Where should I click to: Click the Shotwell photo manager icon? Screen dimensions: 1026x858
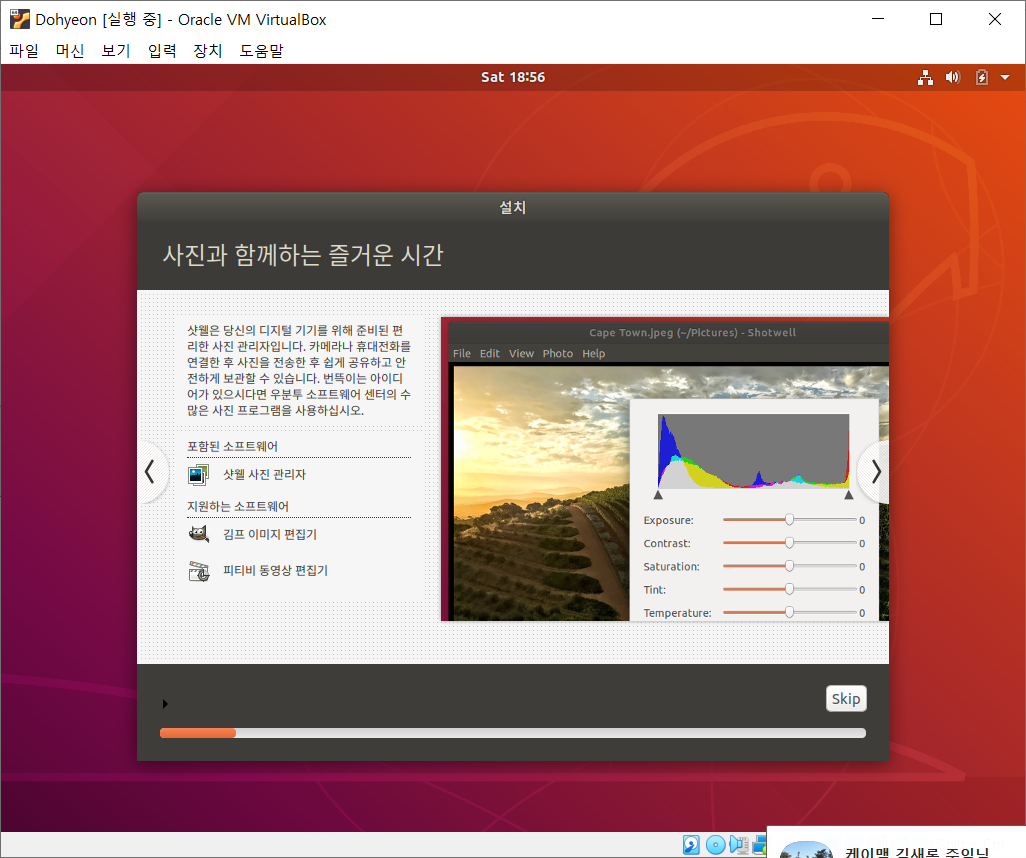(198, 474)
